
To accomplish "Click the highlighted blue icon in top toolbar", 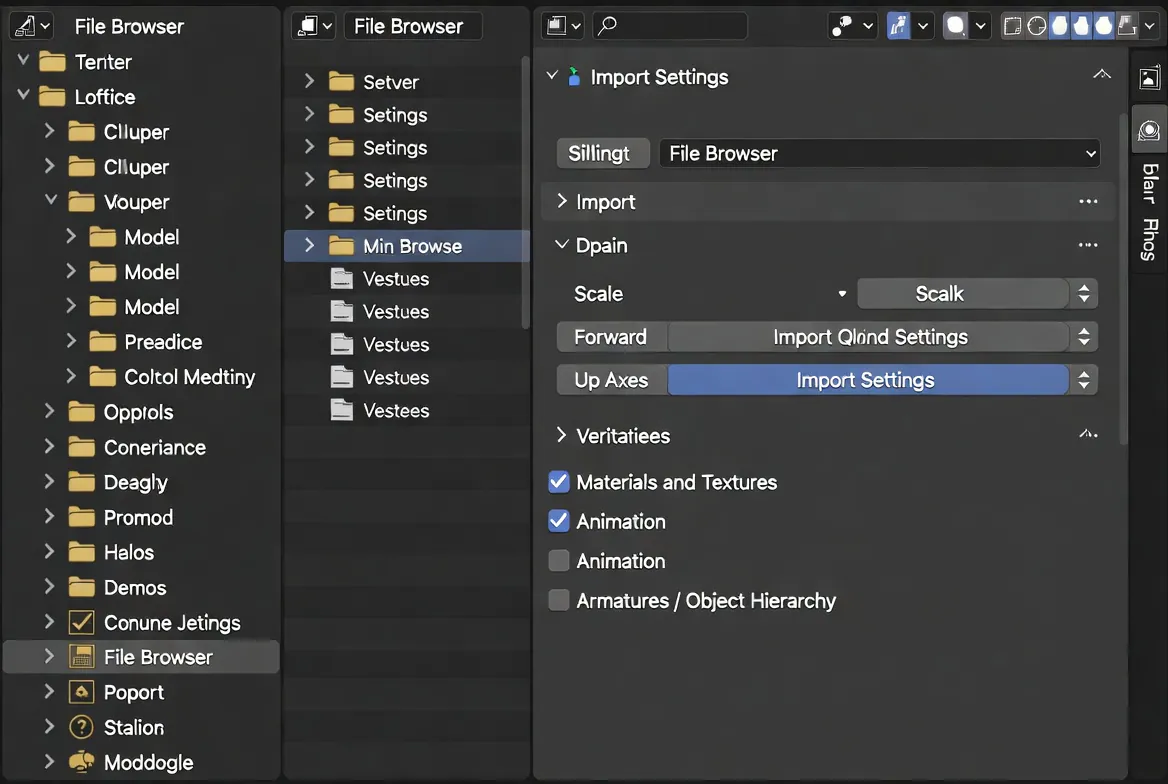I will [x=898, y=26].
